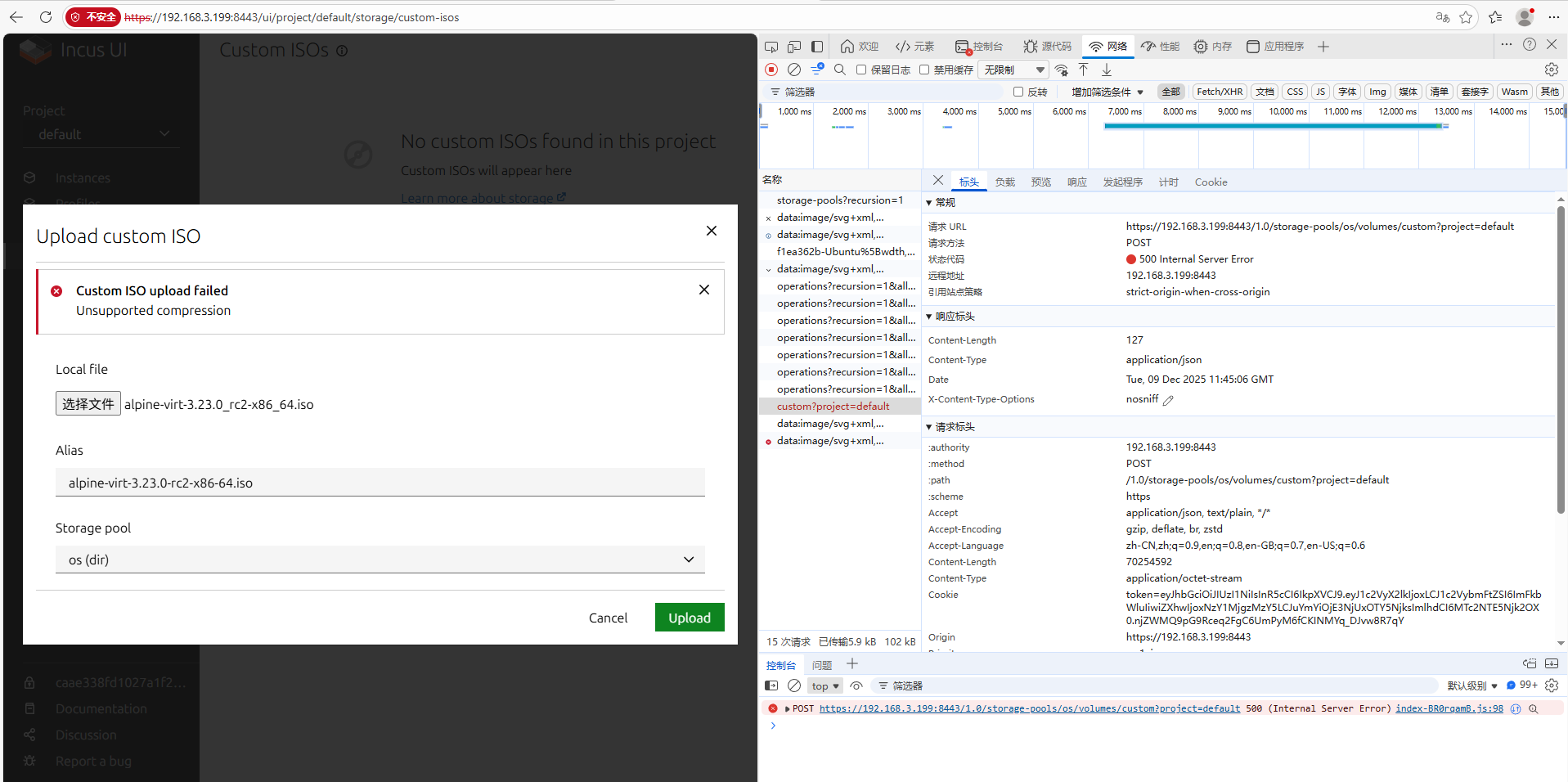The image size is (1568, 782).
Task: Click the Cancel button
Action: click(608, 618)
